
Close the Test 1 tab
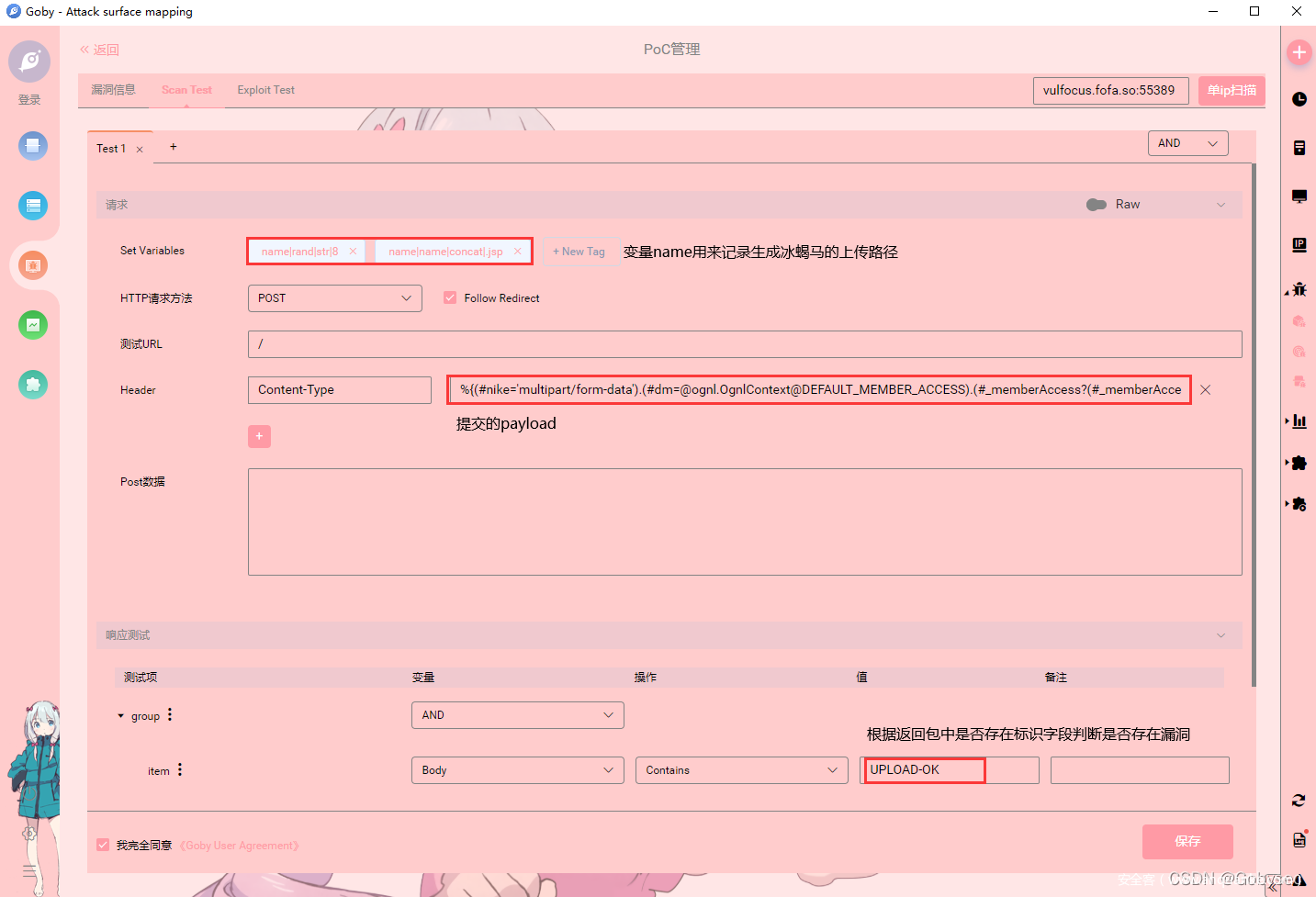(x=140, y=150)
